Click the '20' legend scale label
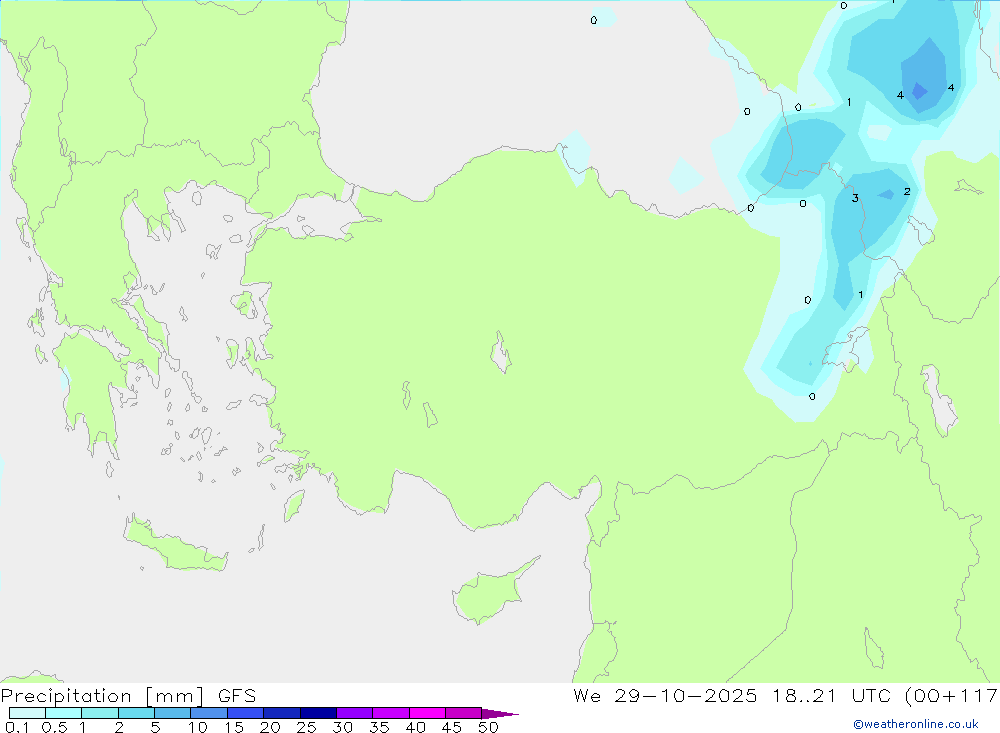This screenshot has width=1000, height=733. coord(270,727)
